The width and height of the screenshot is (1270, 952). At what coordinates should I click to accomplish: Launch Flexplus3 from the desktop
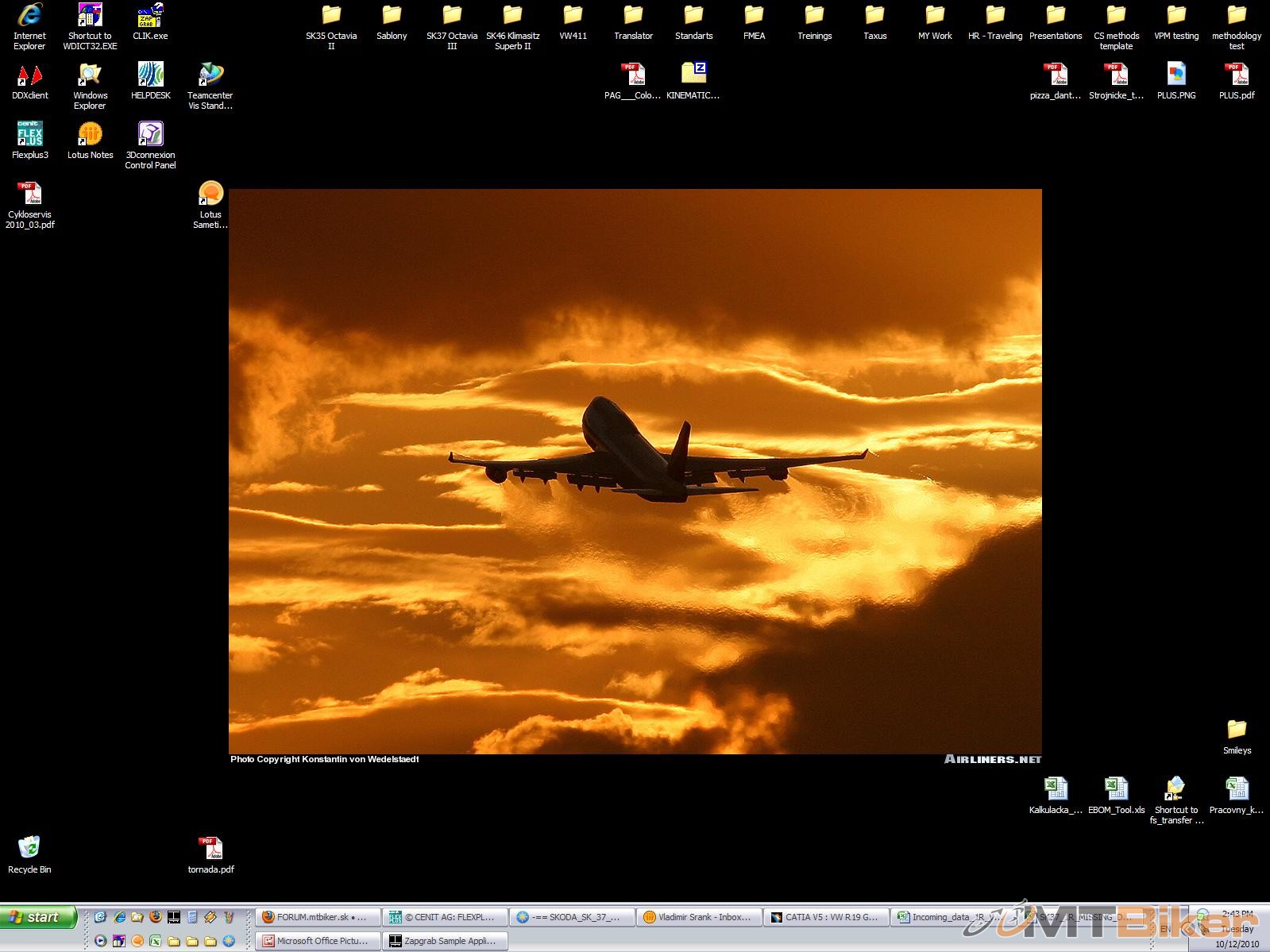click(29, 135)
